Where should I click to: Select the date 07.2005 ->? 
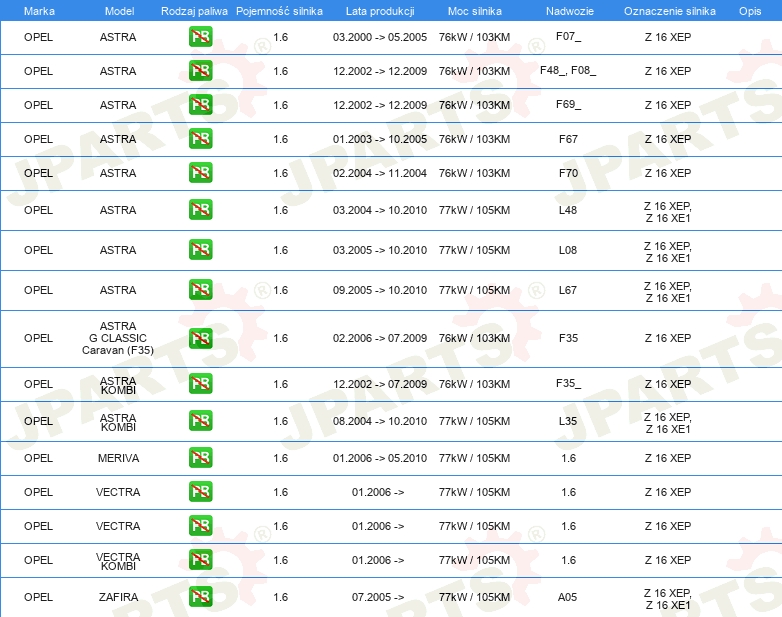point(378,597)
